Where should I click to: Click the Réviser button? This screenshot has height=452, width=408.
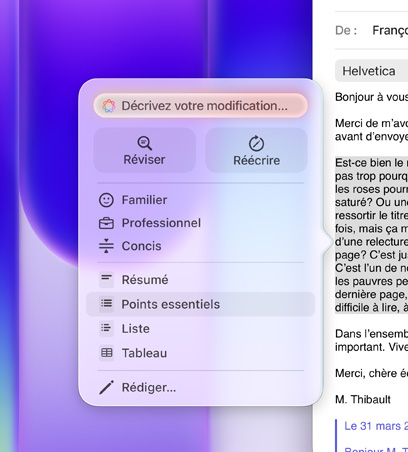point(144,150)
